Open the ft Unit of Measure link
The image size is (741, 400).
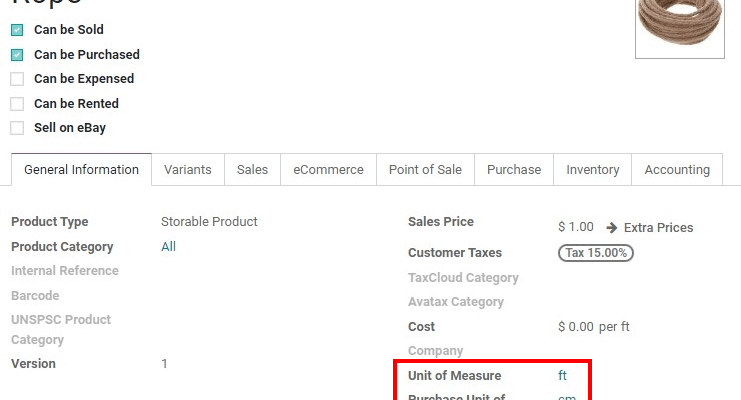click(562, 376)
